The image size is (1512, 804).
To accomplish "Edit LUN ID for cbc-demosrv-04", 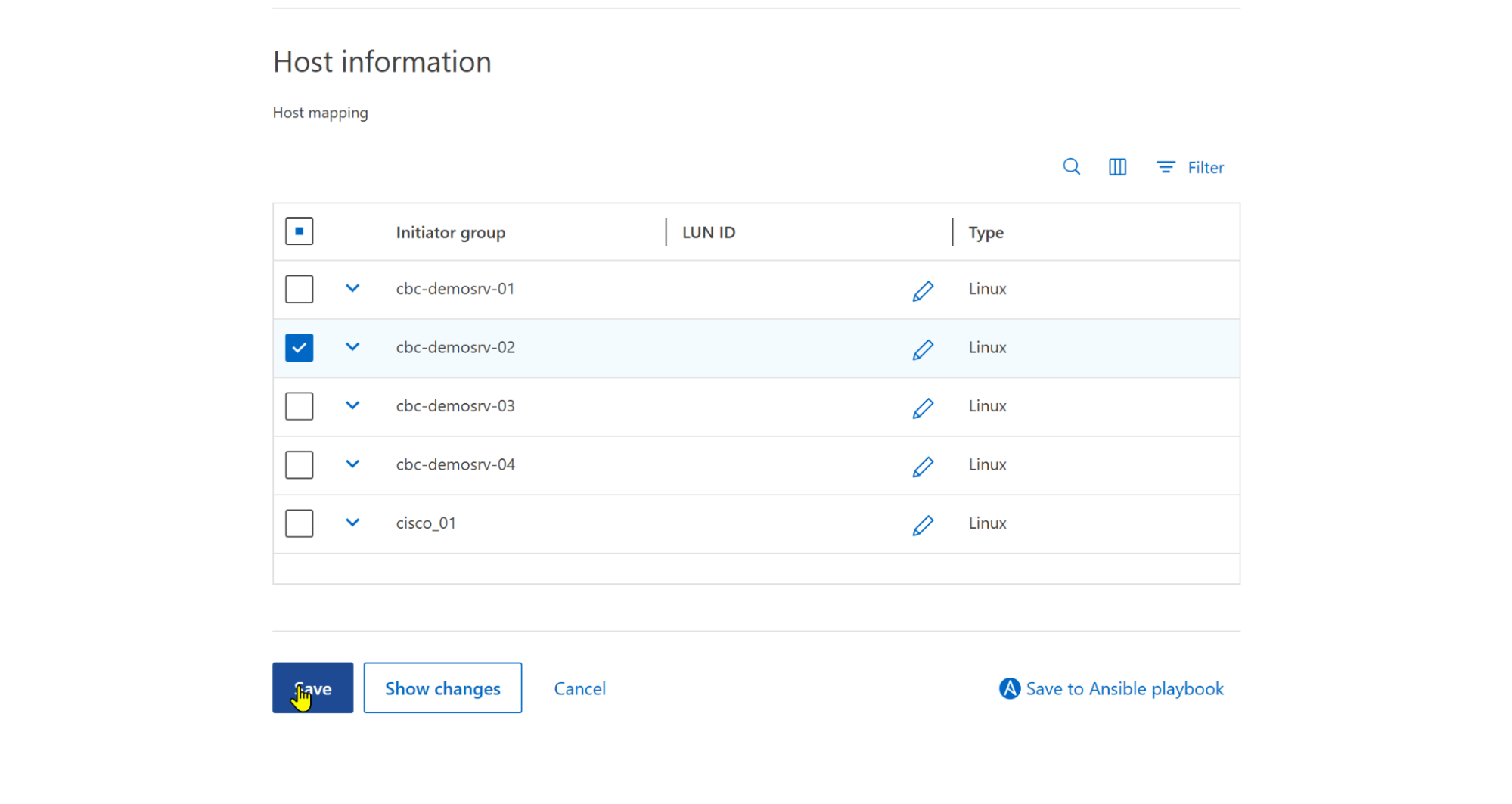I will (x=922, y=466).
